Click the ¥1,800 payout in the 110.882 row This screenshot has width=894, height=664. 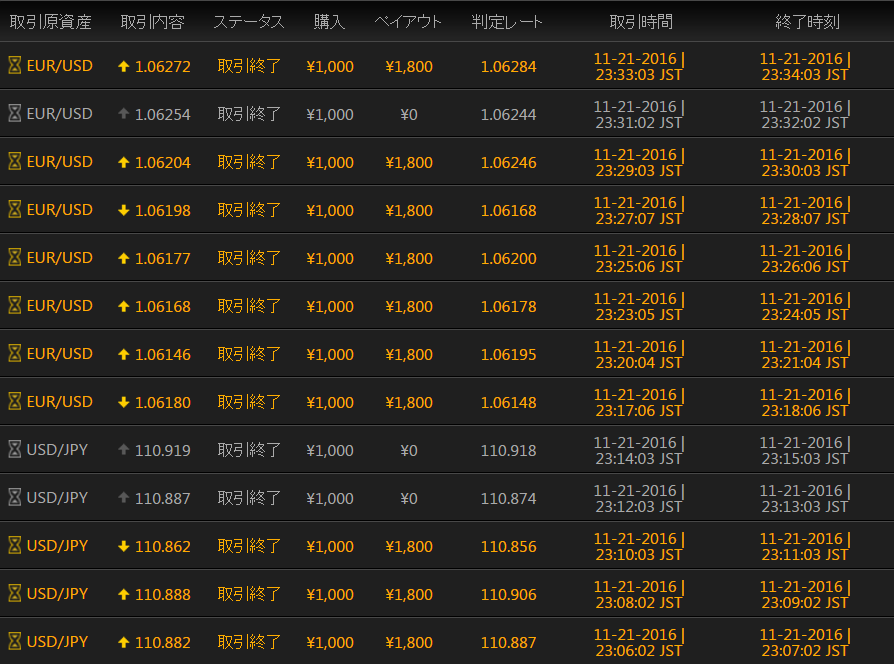(x=409, y=642)
